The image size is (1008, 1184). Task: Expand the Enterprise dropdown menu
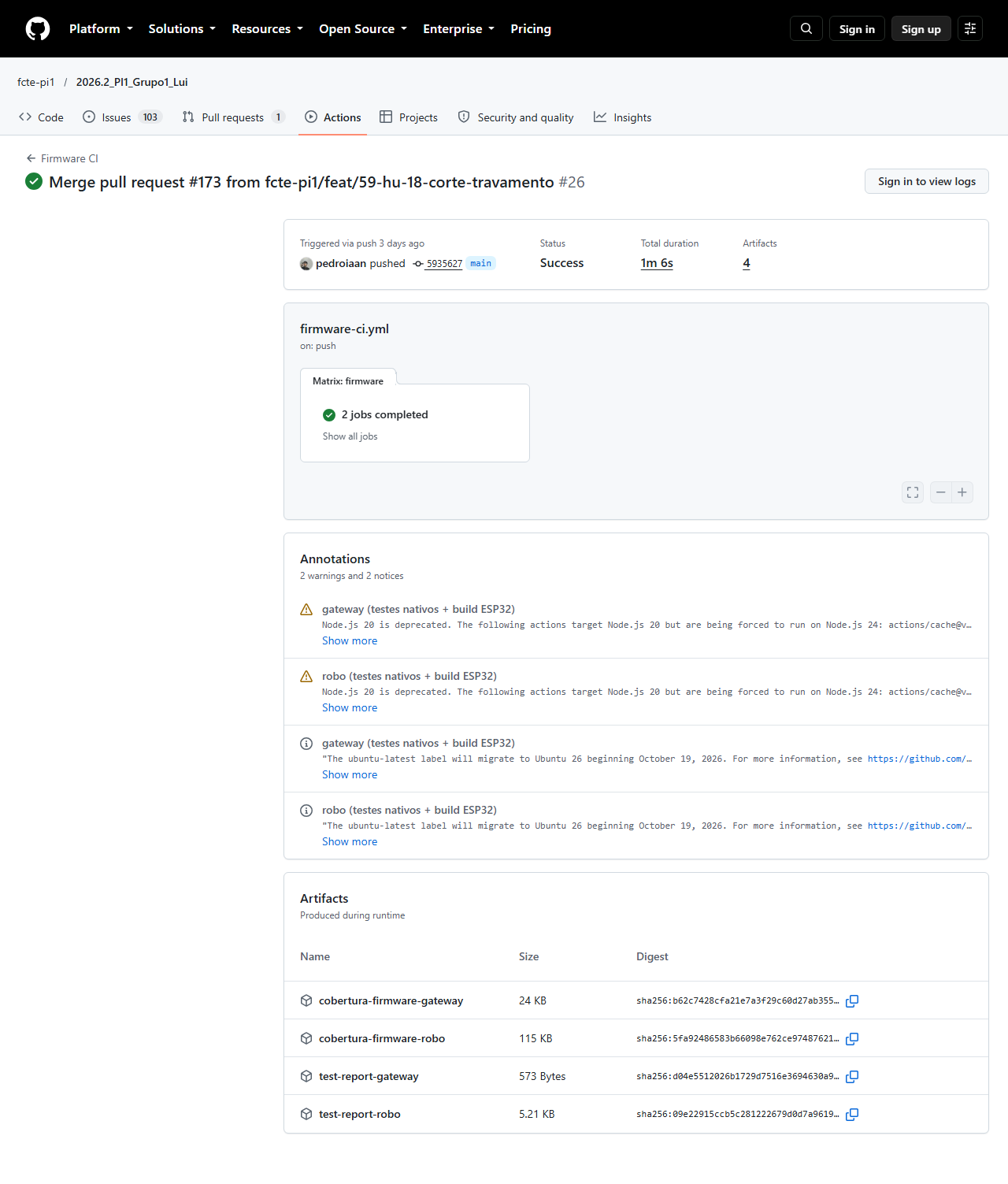458,28
